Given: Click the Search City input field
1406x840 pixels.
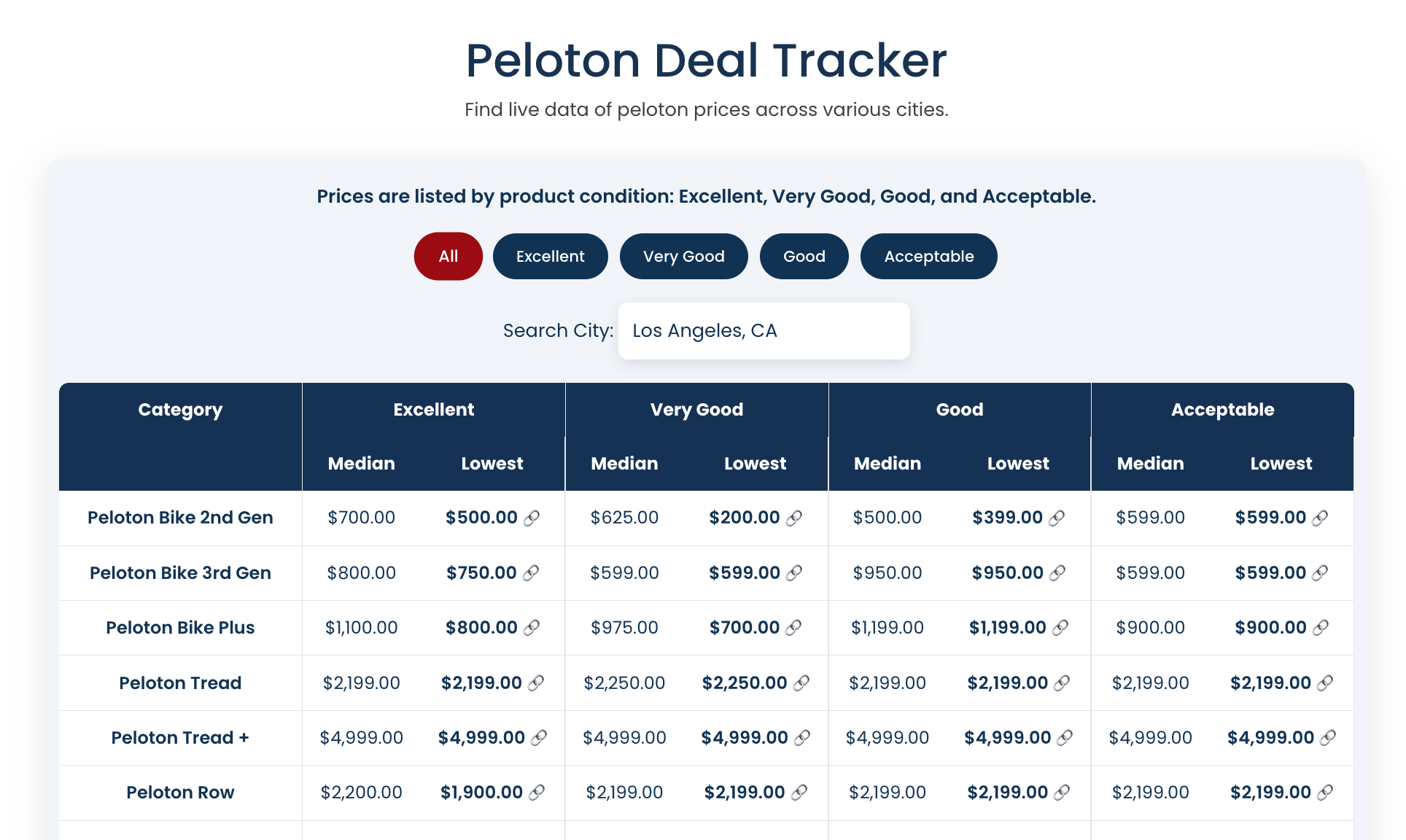Looking at the screenshot, I should tap(764, 331).
